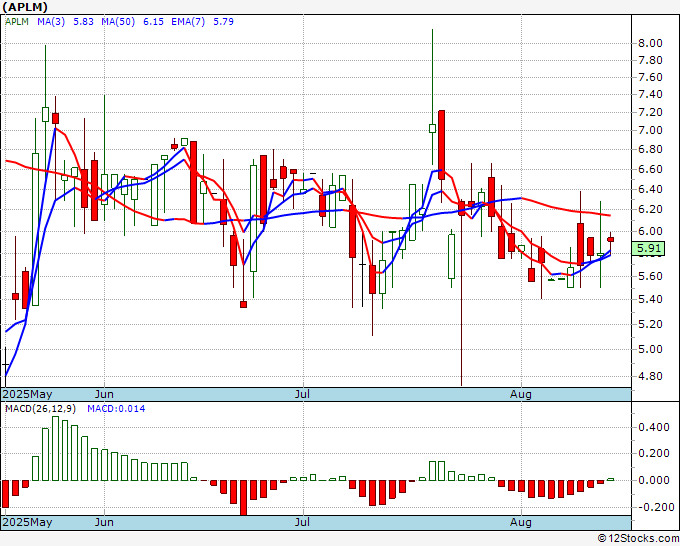This screenshot has width=680, height=546.
Task: Click the 8.00 price axis label
Action: click(x=650, y=43)
